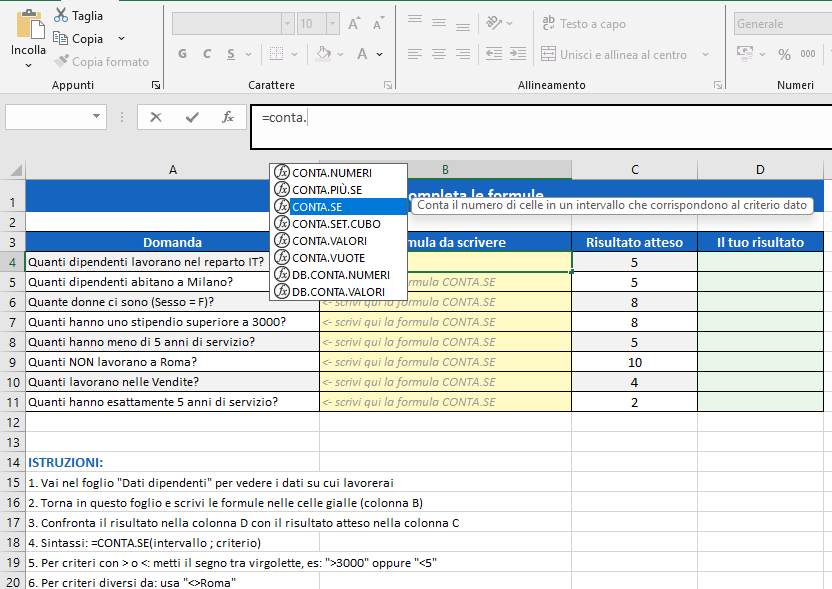832x589 pixels.
Task: Decrease font size with smaller A icon
Action: tap(378, 24)
